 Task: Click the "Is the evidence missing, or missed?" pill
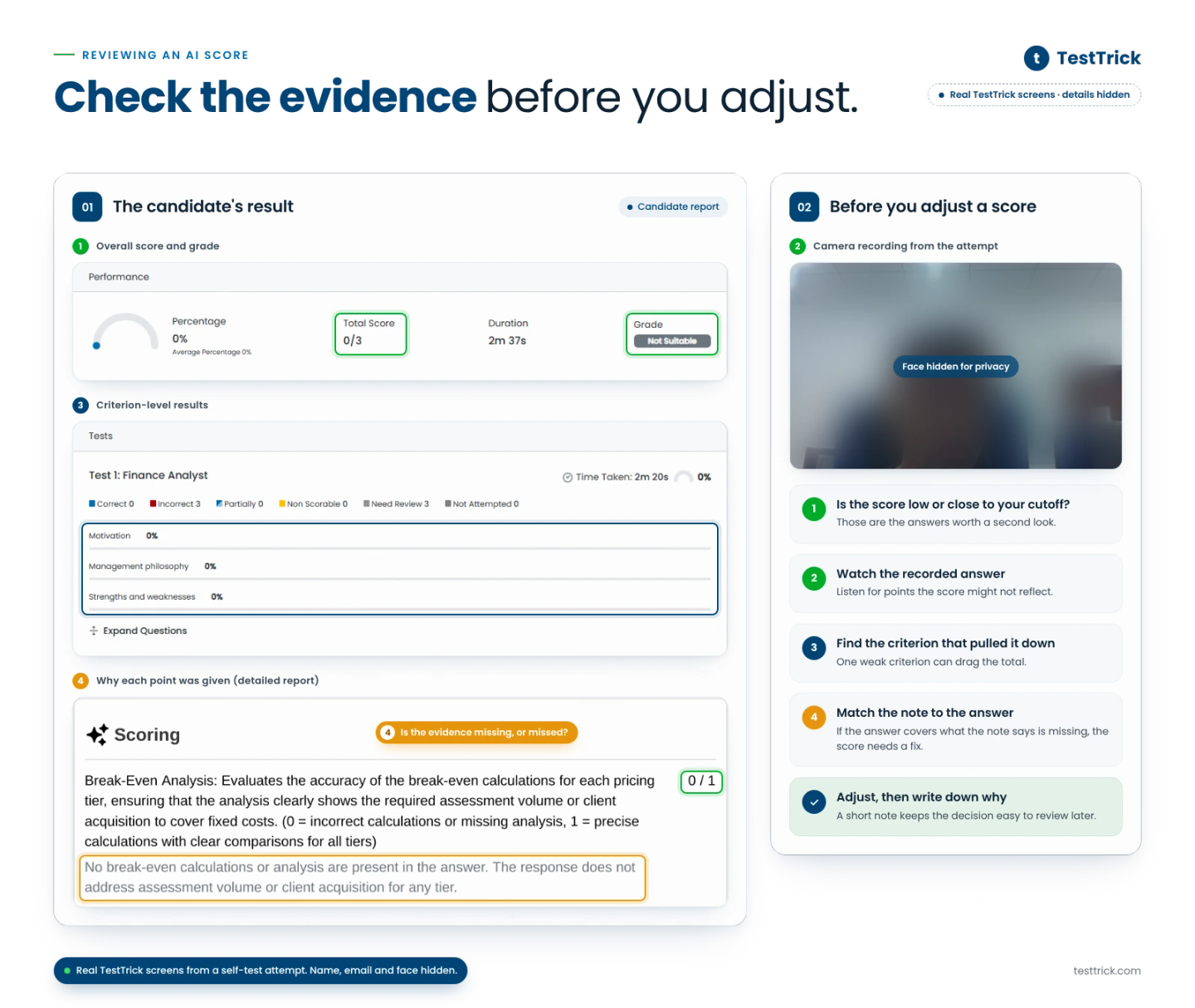477,733
